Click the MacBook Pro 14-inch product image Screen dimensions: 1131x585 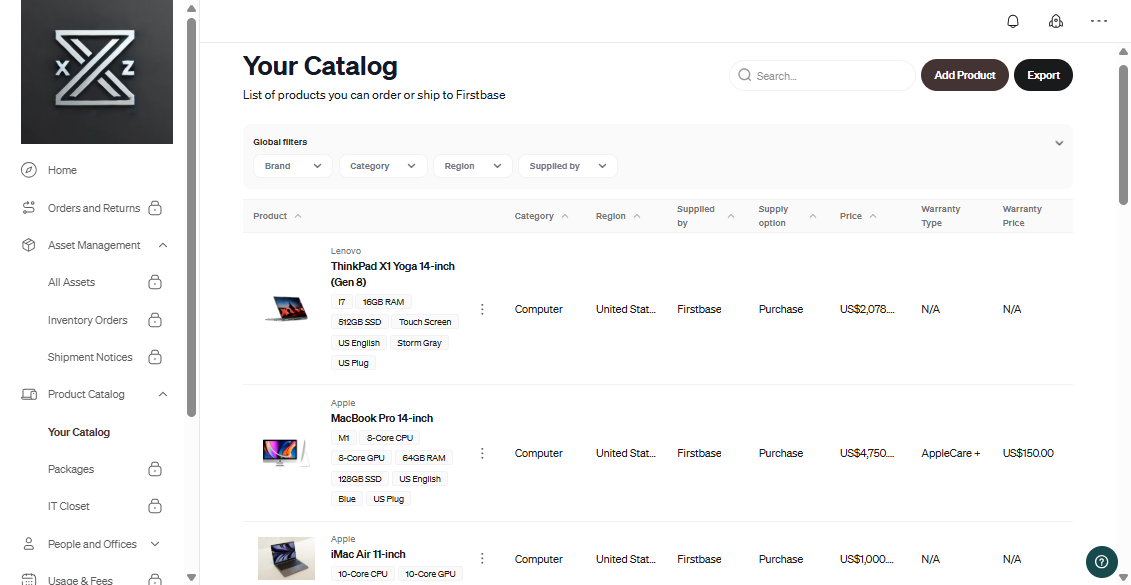286,452
